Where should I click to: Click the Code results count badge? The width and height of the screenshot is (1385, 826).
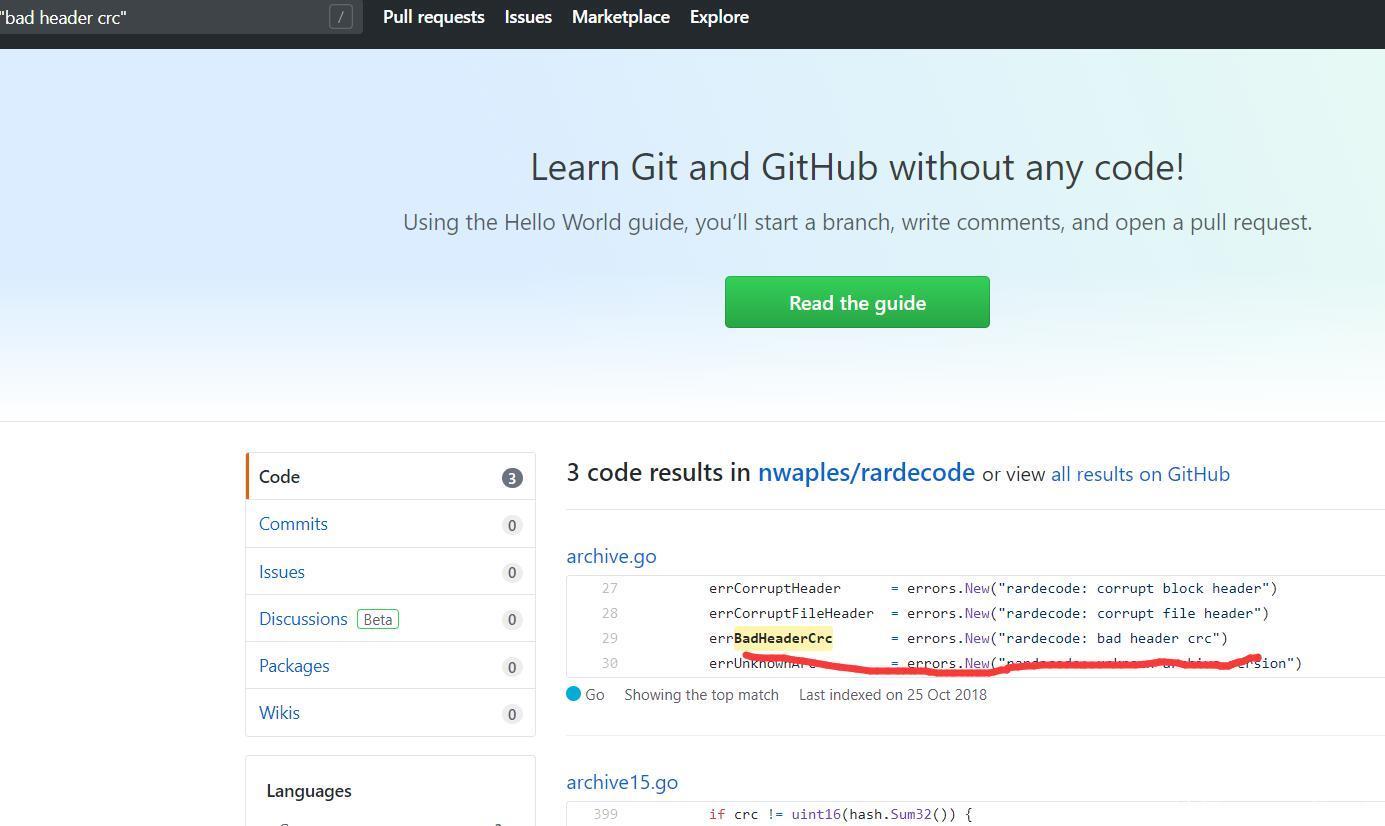511,478
